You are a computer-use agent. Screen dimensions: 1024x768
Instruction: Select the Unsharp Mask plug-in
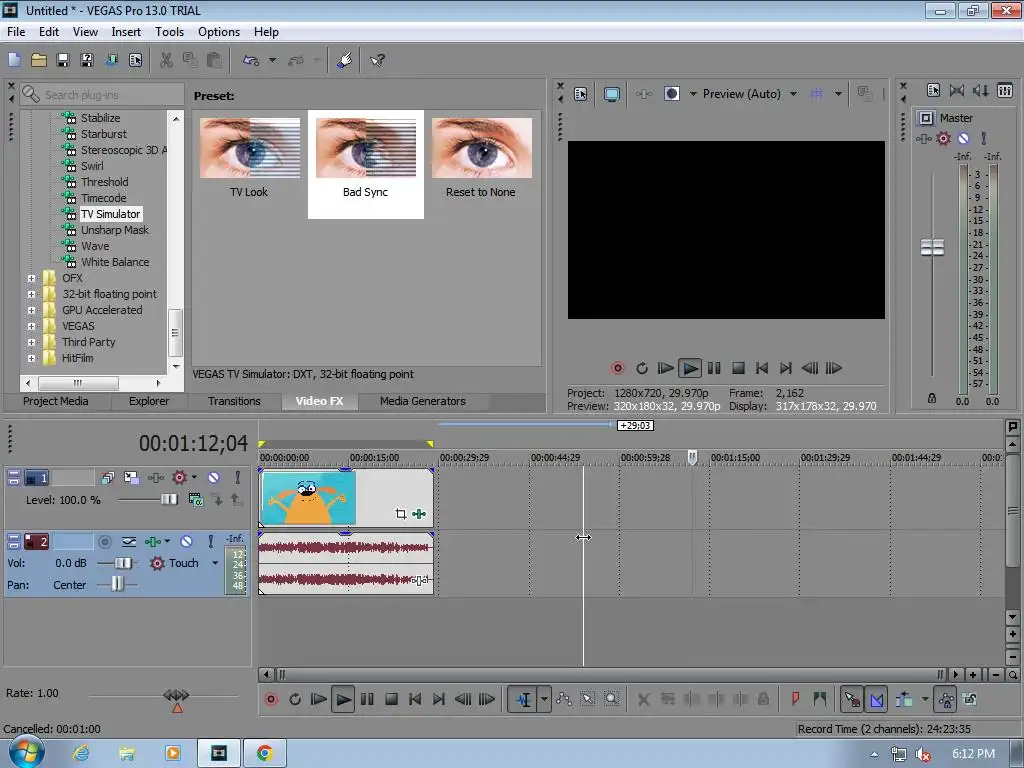[114, 230]
